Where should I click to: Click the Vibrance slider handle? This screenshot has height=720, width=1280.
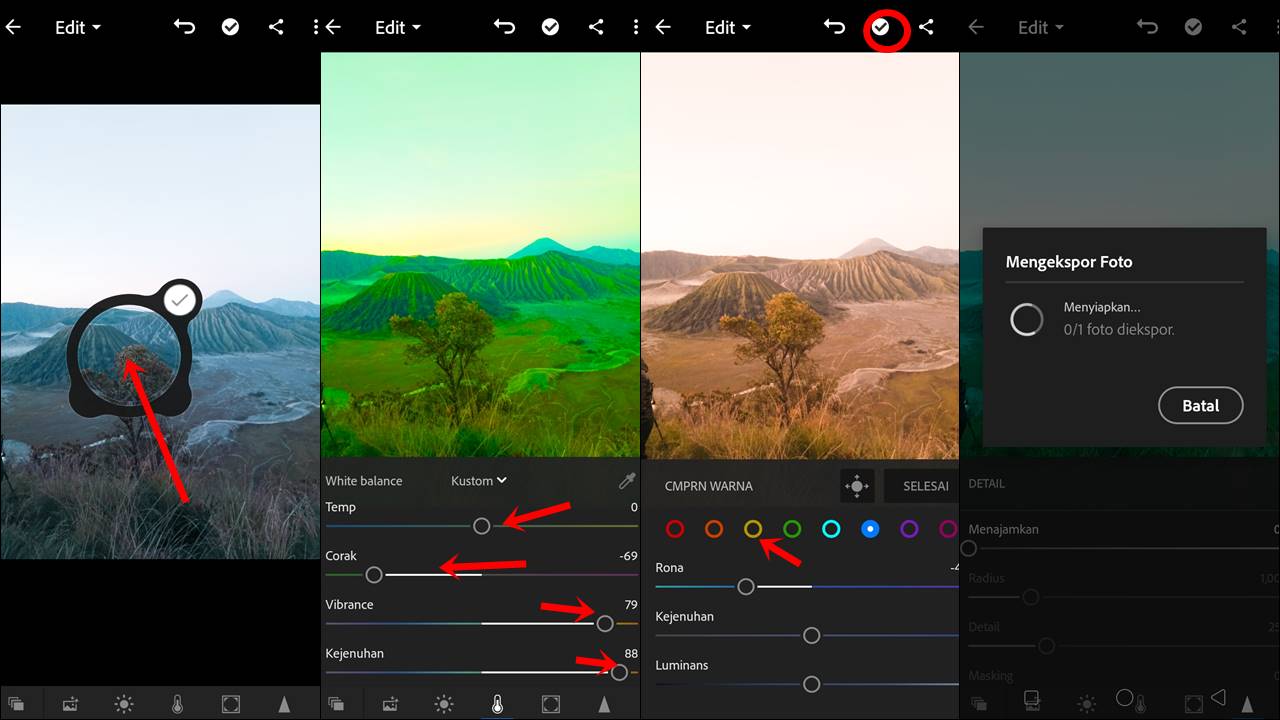[605, 624]
